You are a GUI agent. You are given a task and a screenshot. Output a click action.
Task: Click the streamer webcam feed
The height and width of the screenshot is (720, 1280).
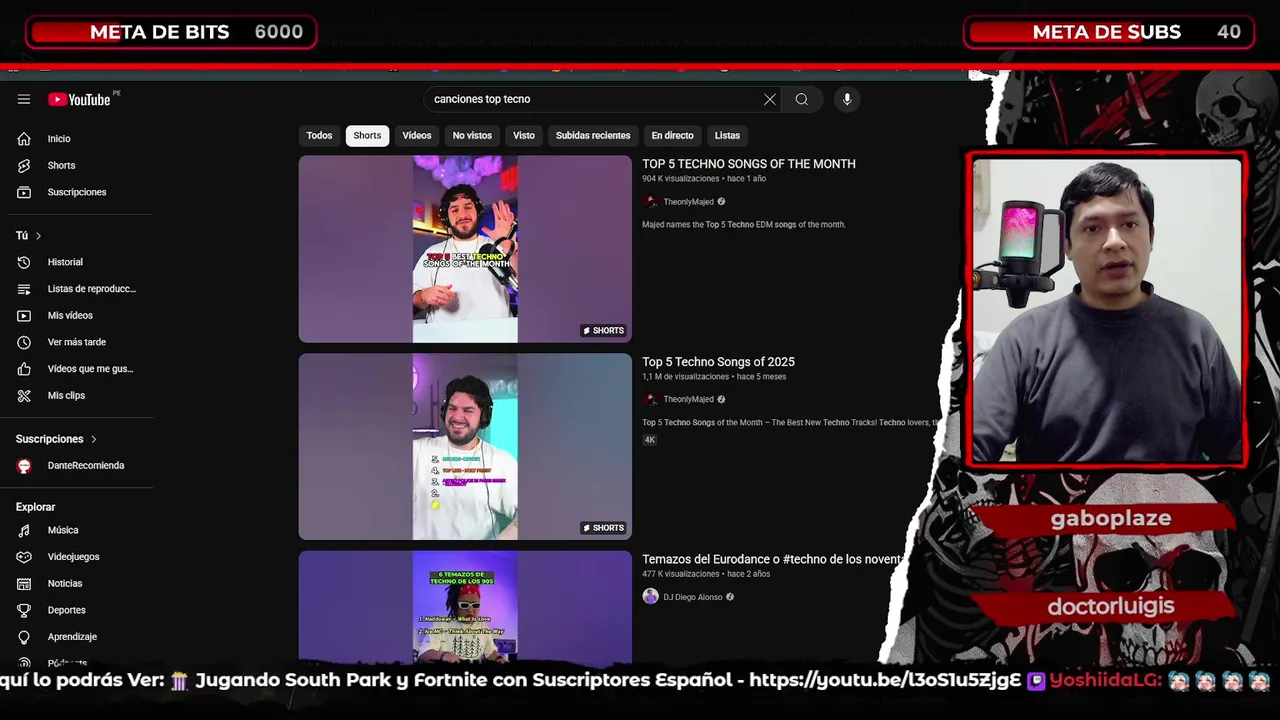[1106, 310]
